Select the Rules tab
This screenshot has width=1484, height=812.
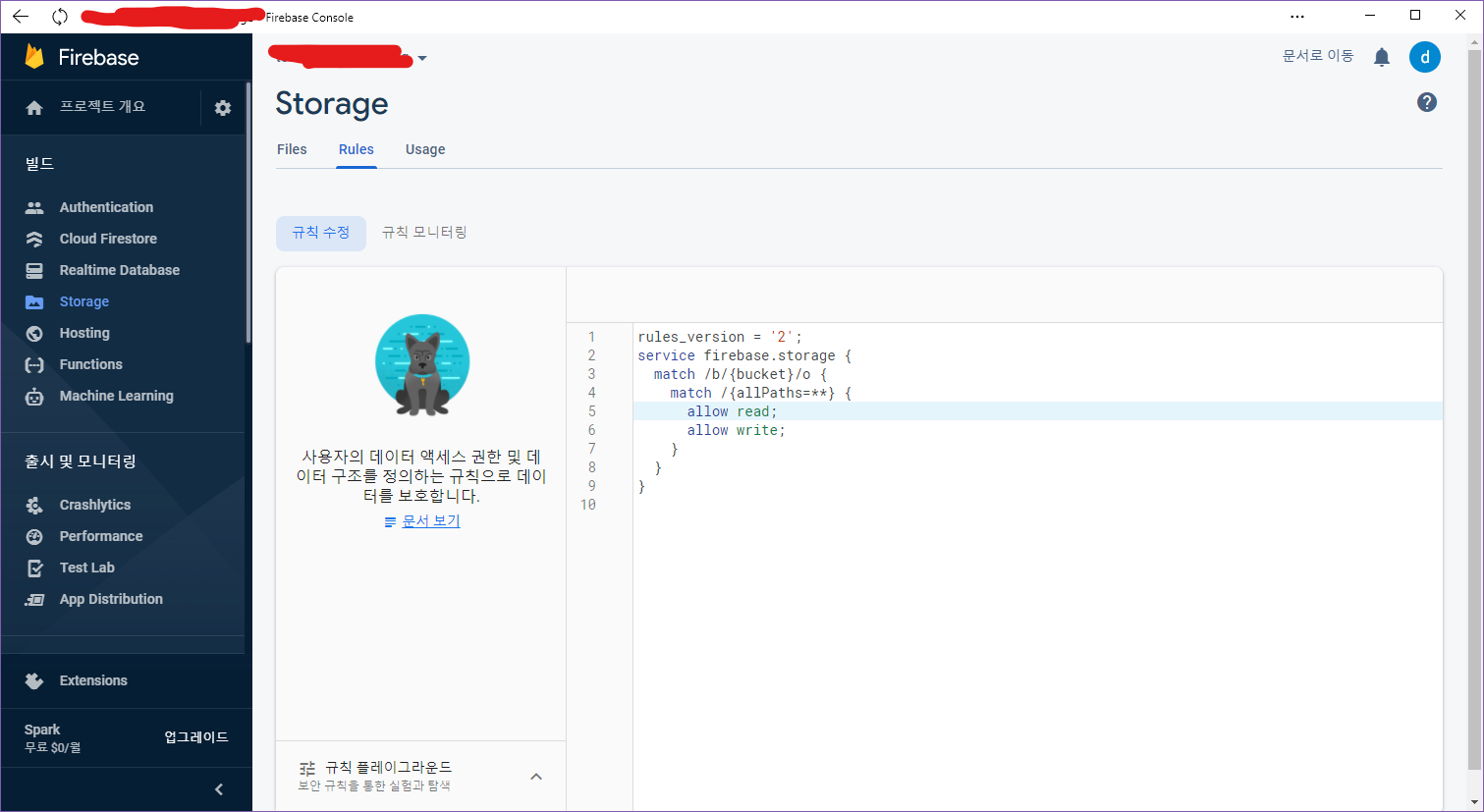tap(357, 149)
